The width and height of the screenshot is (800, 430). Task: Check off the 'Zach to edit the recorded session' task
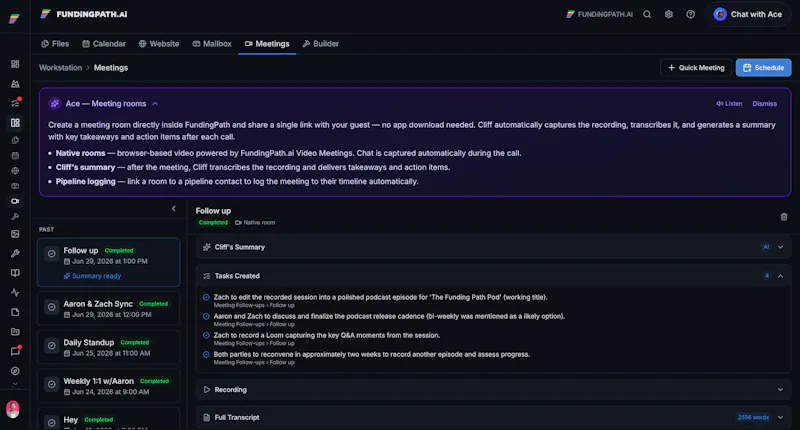[206, 297]
